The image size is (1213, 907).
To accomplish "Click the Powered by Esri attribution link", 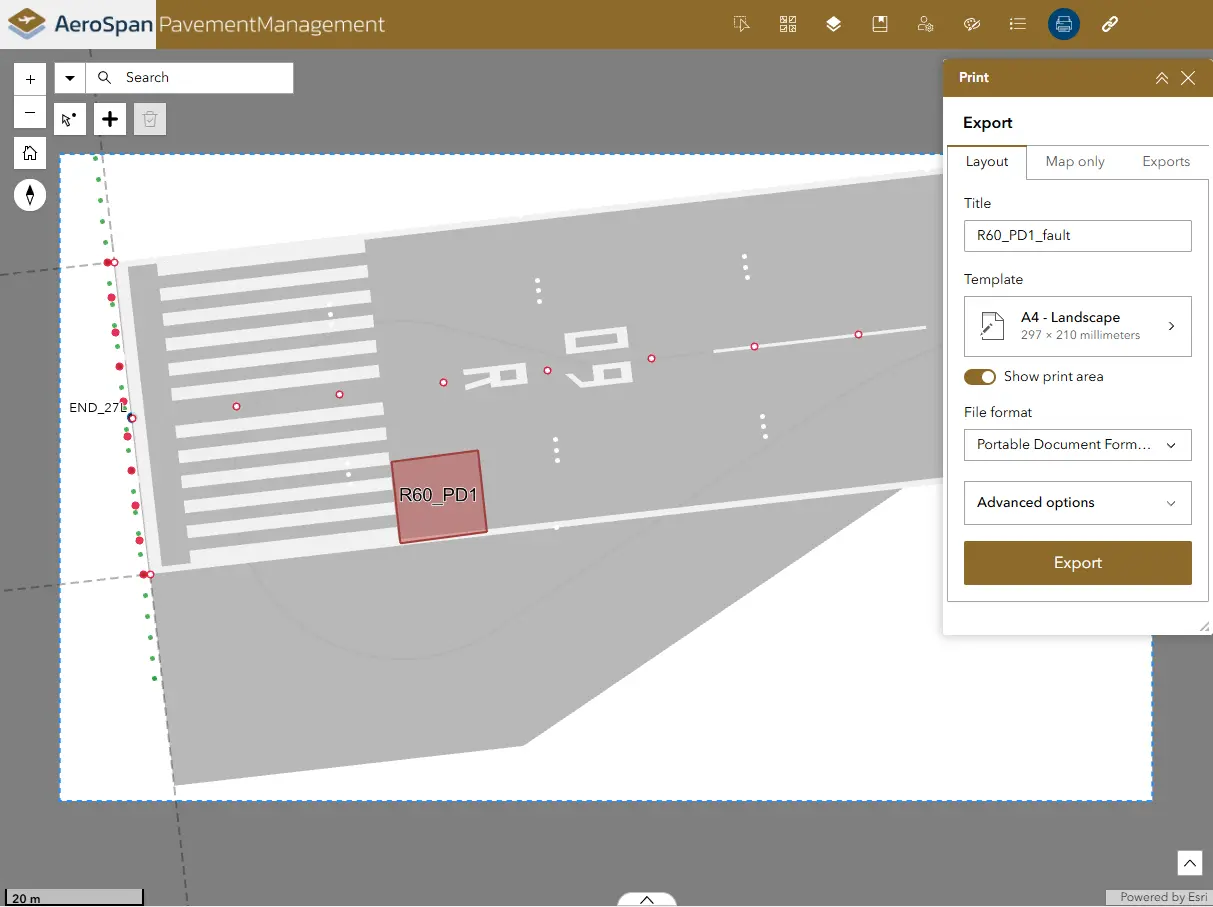I will pos(1163,897).
